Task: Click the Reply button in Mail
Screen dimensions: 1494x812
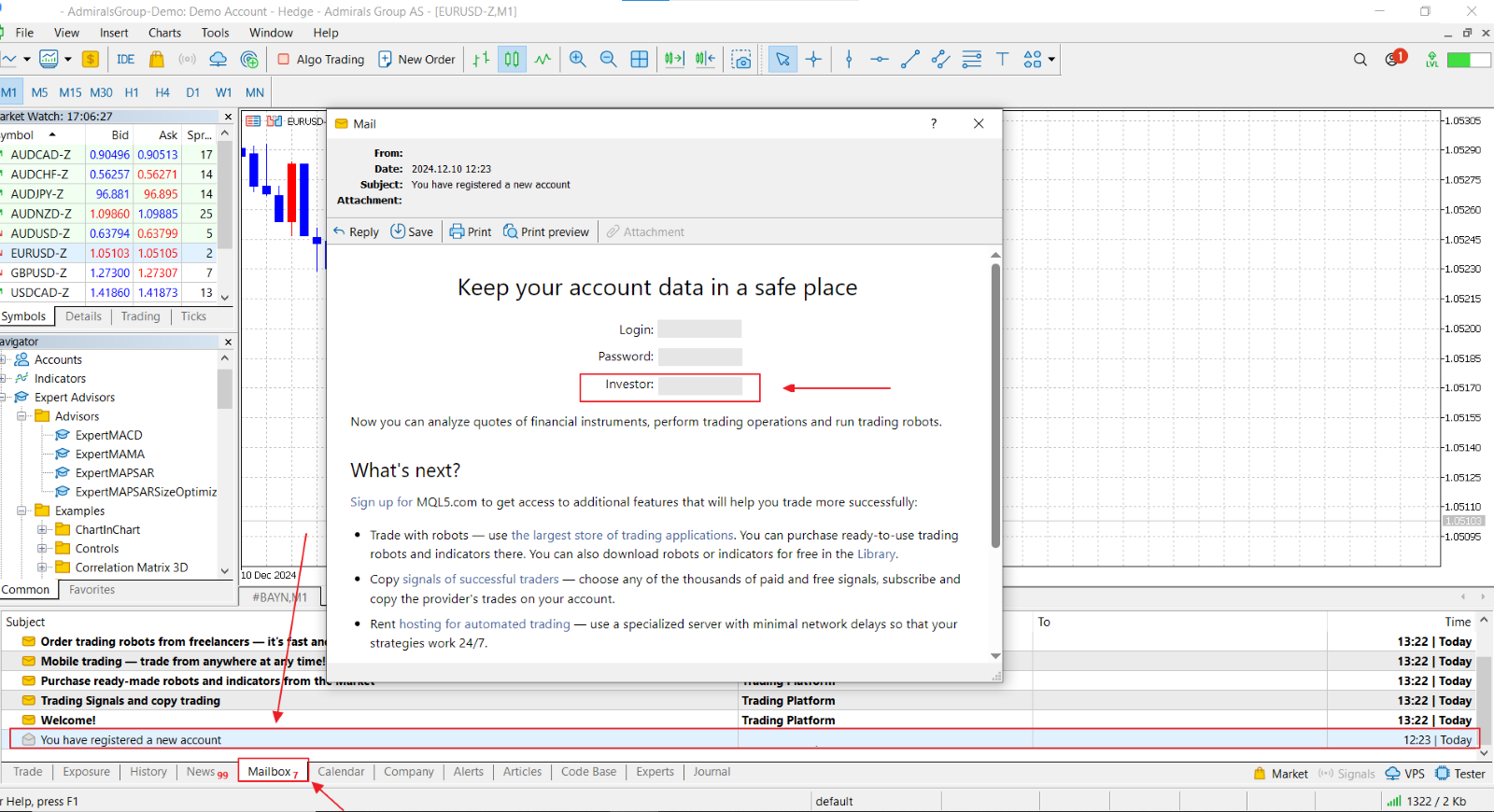Action: pyautogui.click(x=356, y=231)
